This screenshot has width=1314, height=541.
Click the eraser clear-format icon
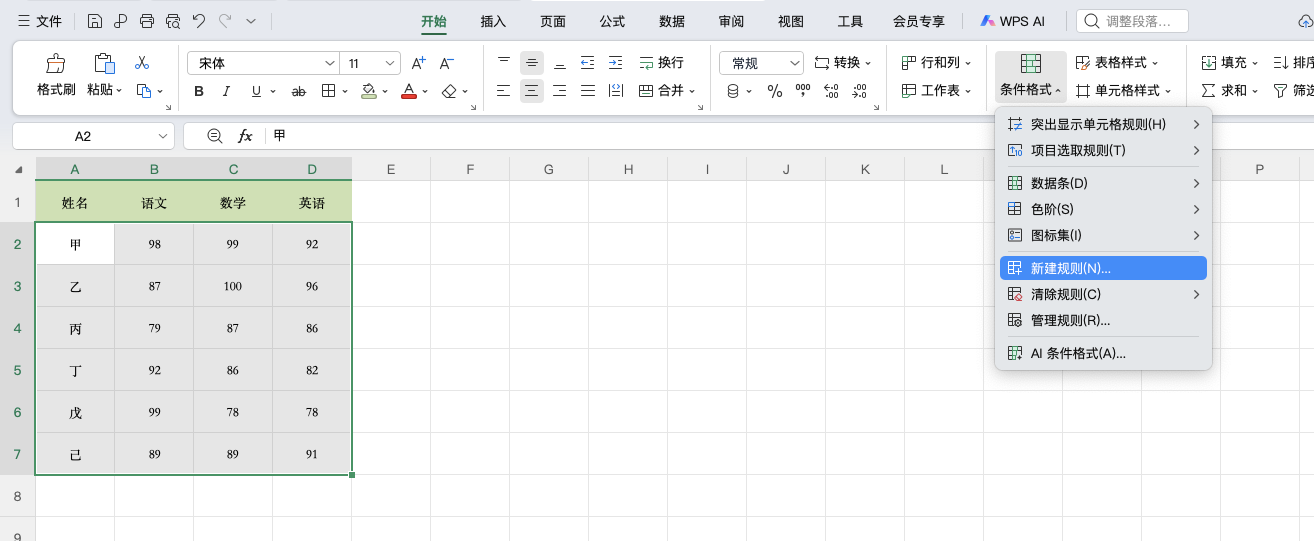(x=450, y=91)
